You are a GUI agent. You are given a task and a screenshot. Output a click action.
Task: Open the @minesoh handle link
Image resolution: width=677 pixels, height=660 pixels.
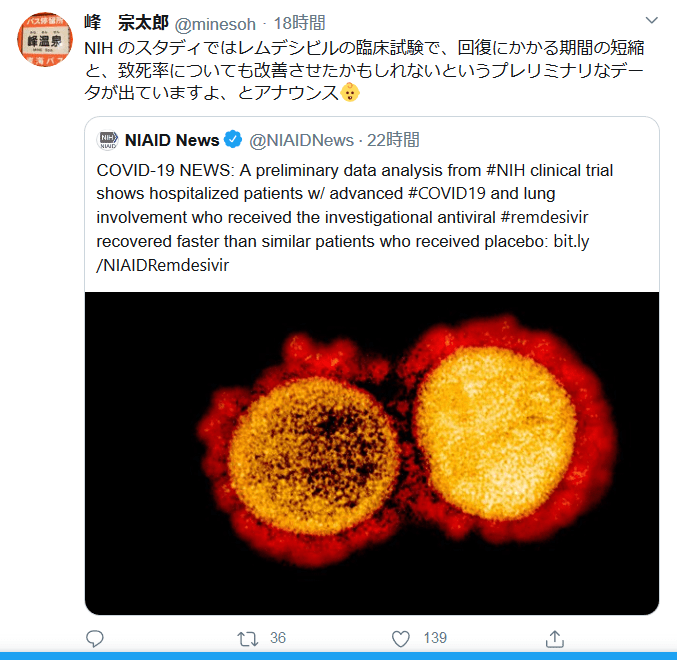click(215, 24)
